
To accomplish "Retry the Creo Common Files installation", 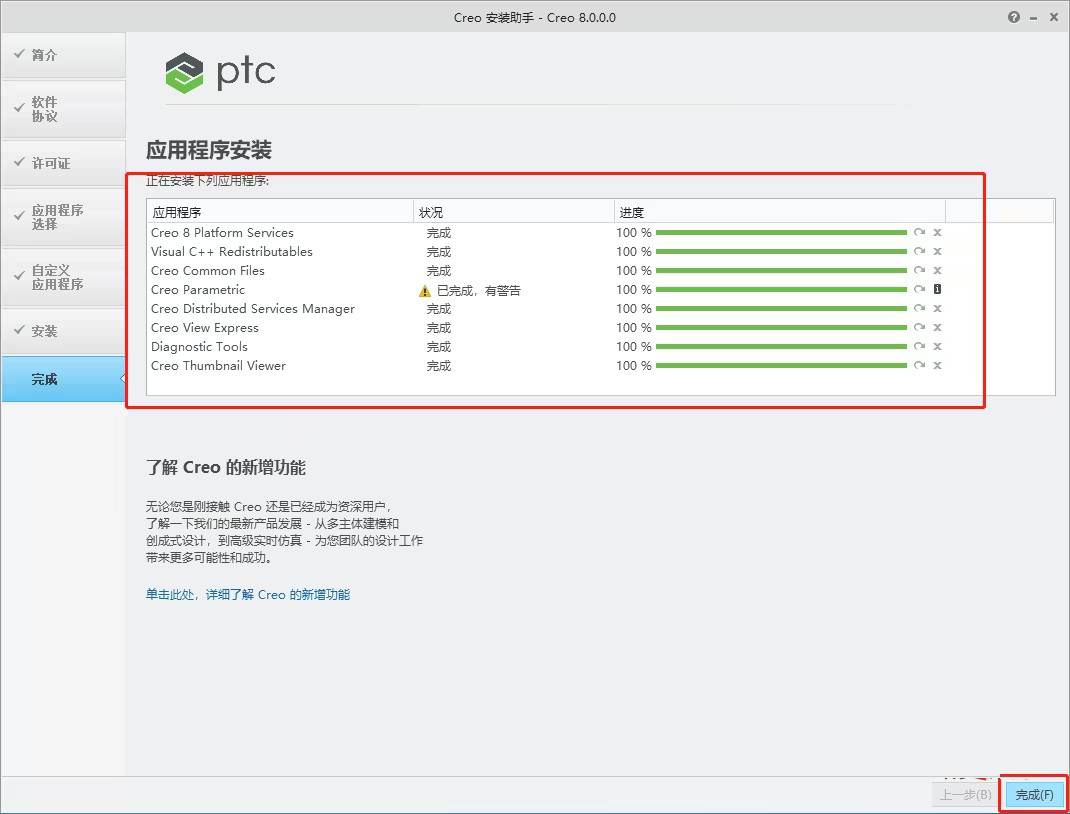I will click(x=919, y=270).
